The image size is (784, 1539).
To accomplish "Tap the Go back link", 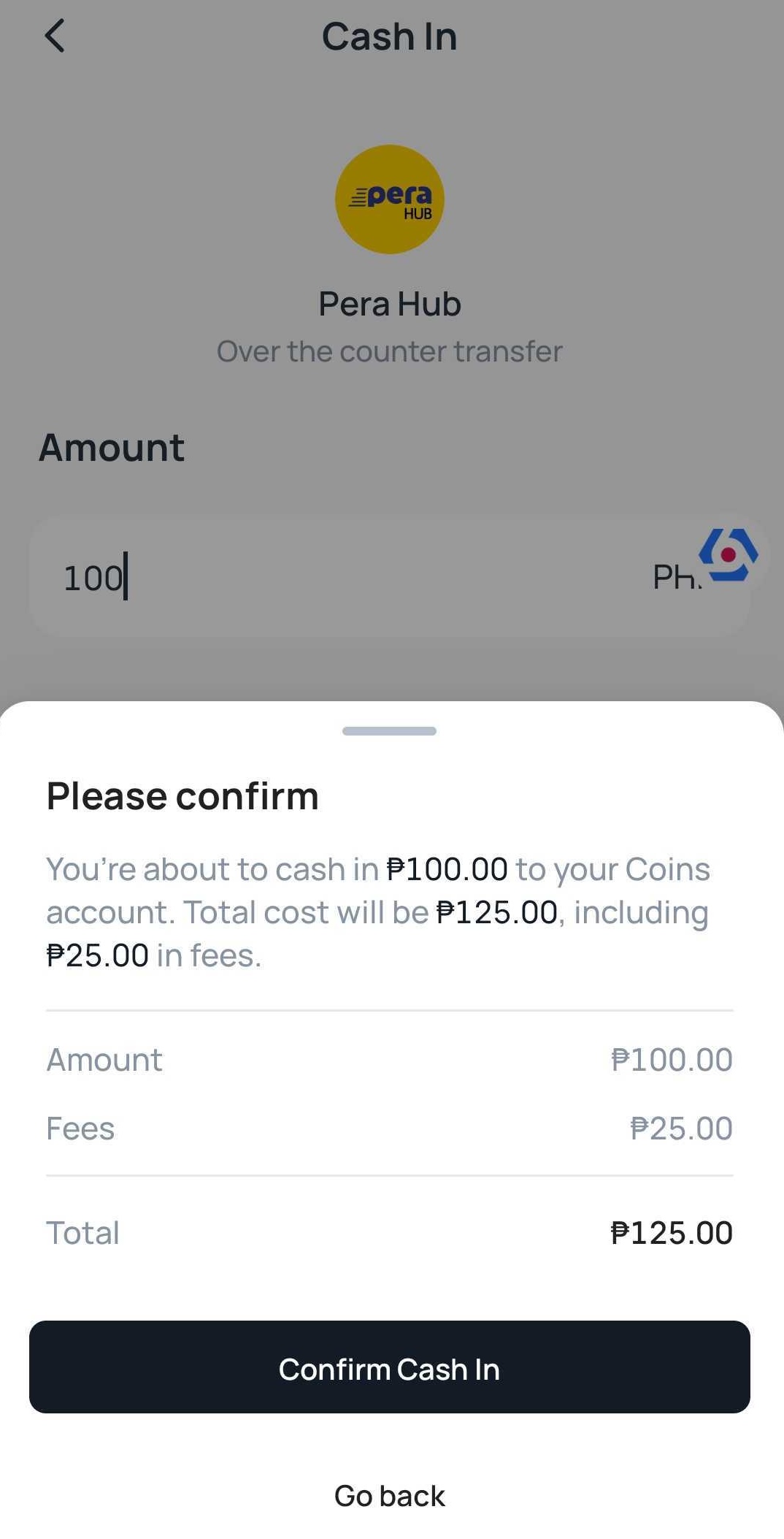I will [x=389, y=1496].
